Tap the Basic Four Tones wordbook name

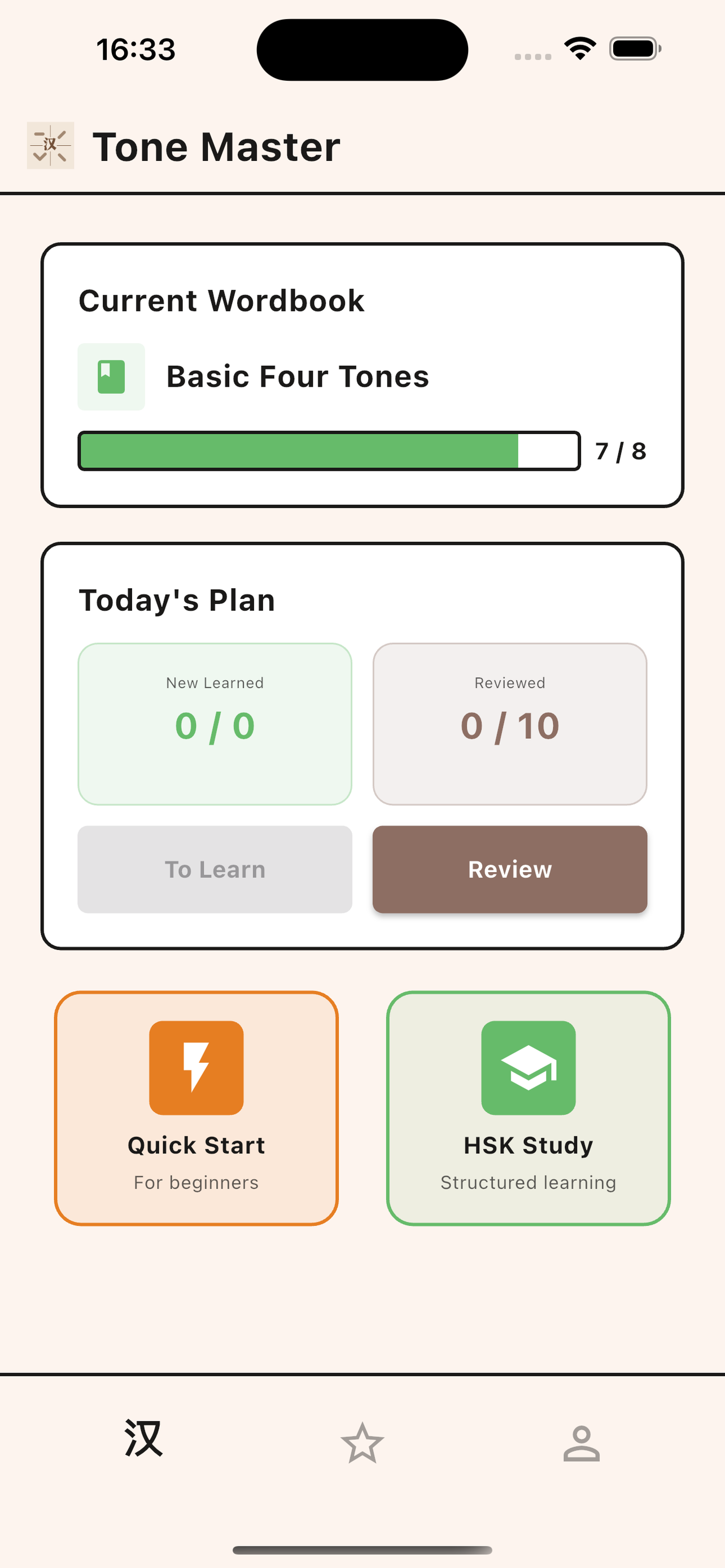click(x=298, y=377)
